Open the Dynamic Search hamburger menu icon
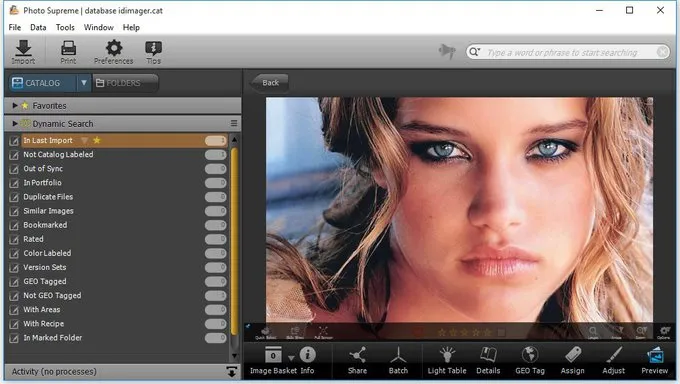 (x=234, y=124)
